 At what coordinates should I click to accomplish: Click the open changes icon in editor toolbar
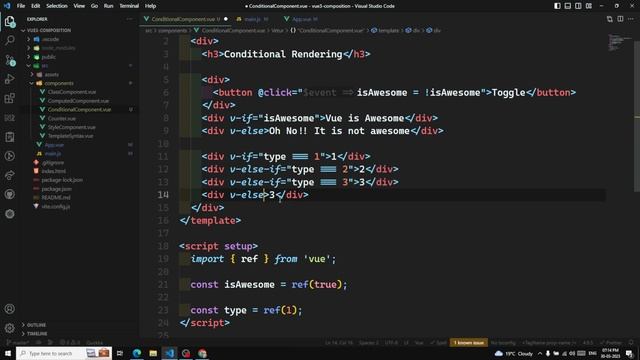pyautogui.click(x=609, y=19)
